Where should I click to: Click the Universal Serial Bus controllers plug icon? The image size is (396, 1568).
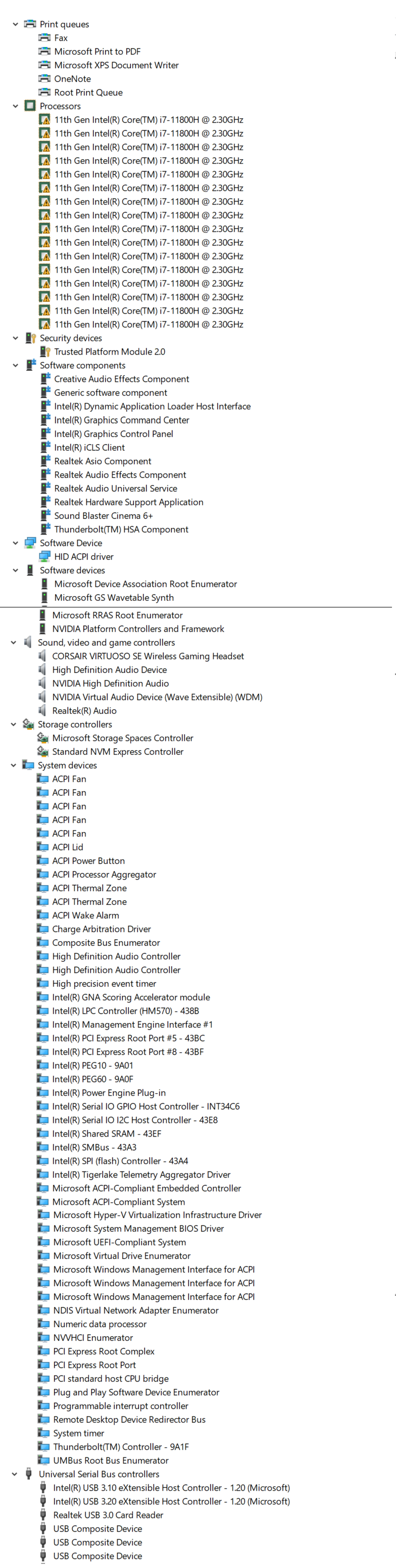coord(29,1474)
